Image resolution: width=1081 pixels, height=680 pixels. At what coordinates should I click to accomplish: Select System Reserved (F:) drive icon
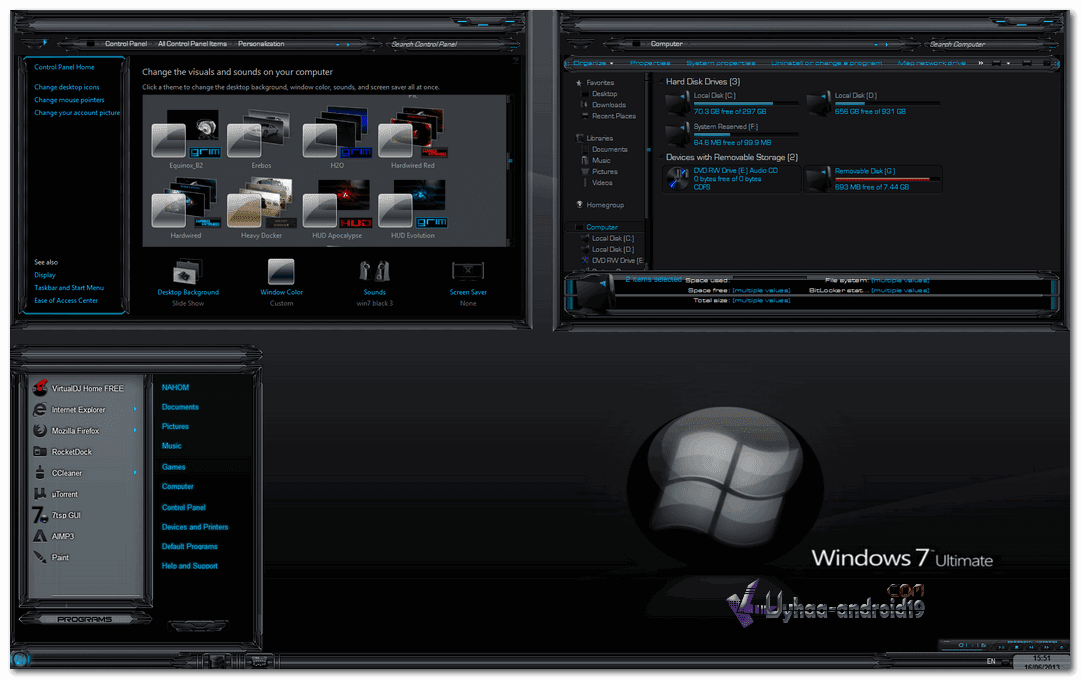pos(678,134)
